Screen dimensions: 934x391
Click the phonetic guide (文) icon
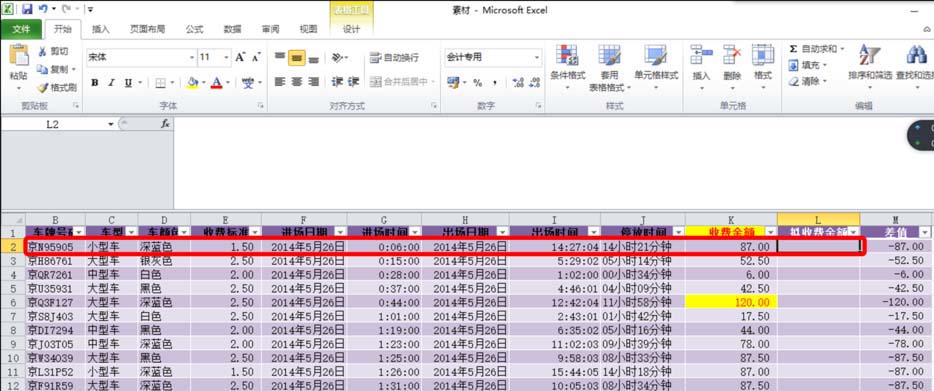click(248, 83)
